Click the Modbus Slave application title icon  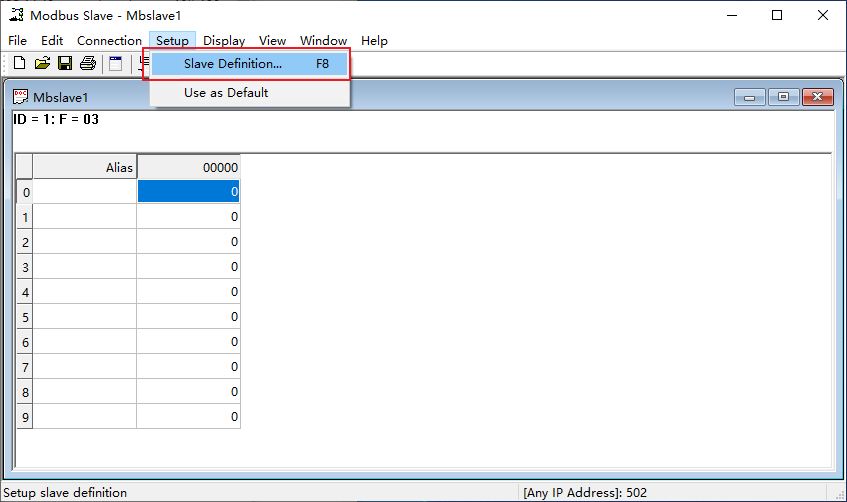click(16, 15)
